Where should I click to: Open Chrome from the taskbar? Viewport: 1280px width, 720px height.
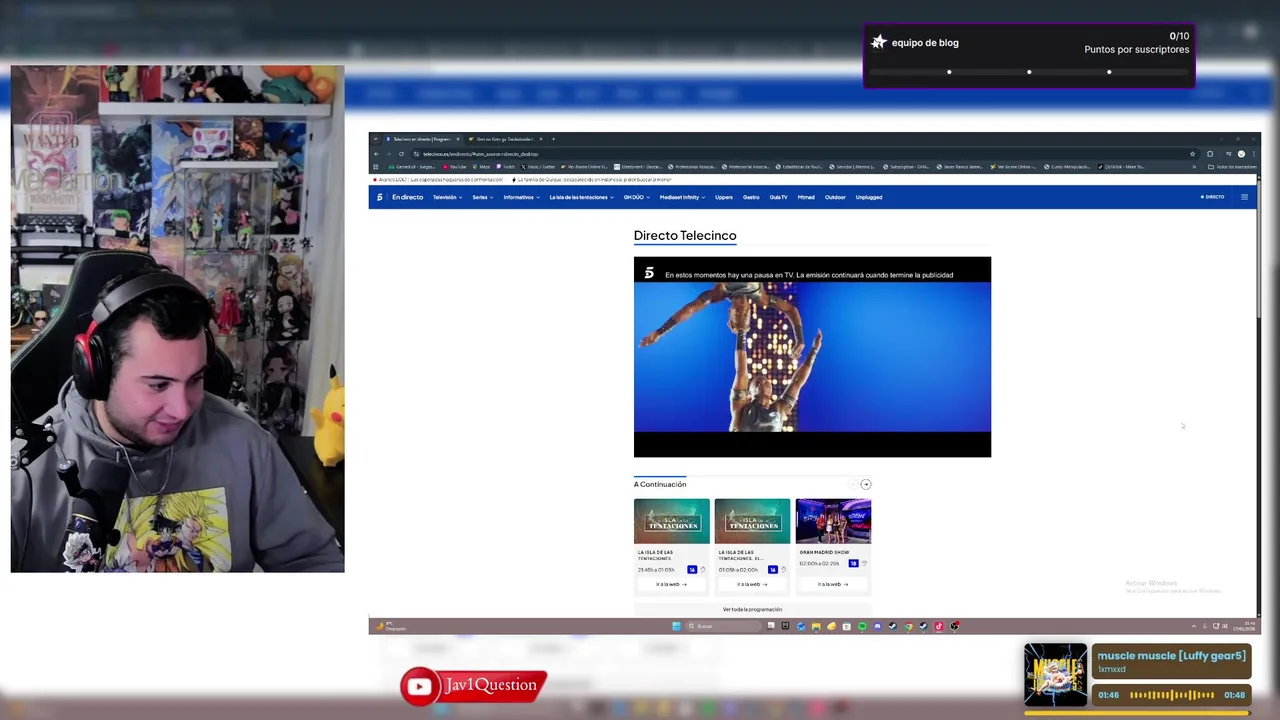pyautogui.click(x=908, y=626)
